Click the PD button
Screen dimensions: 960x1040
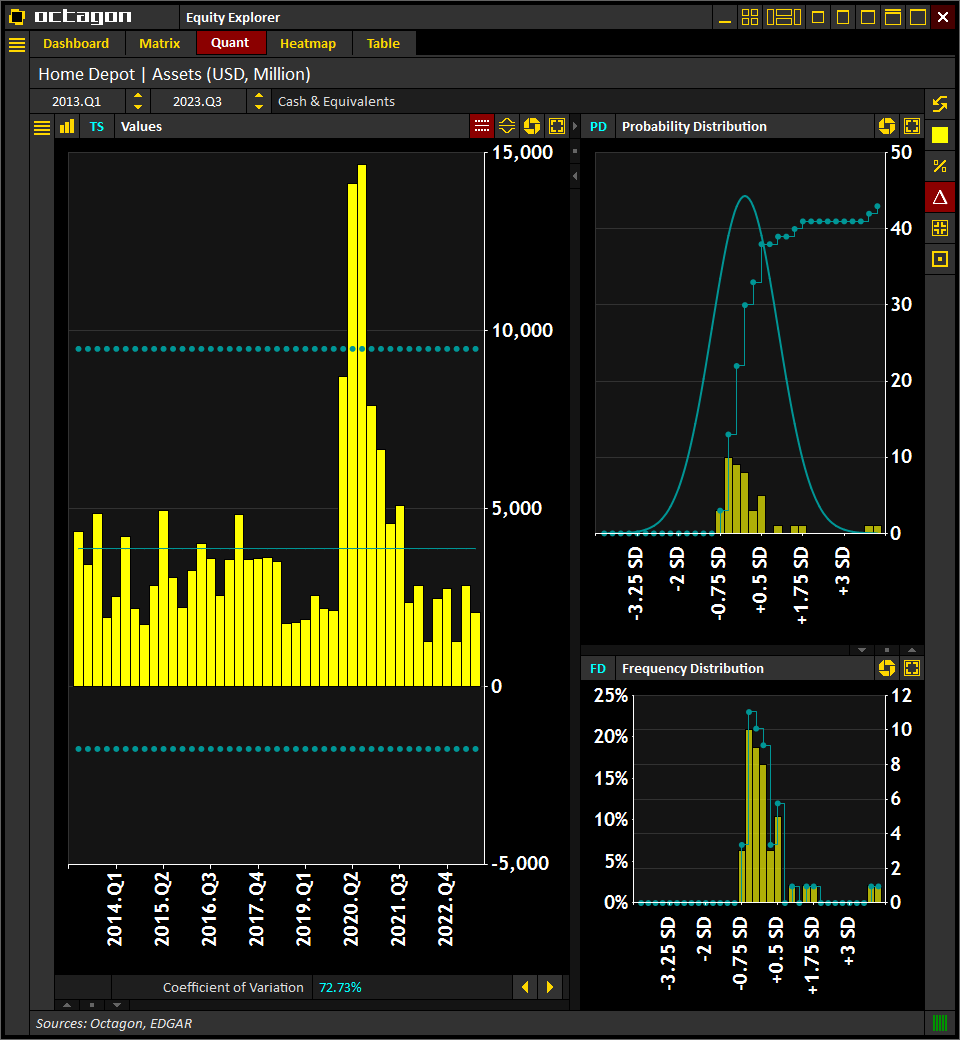pos(598,127)
